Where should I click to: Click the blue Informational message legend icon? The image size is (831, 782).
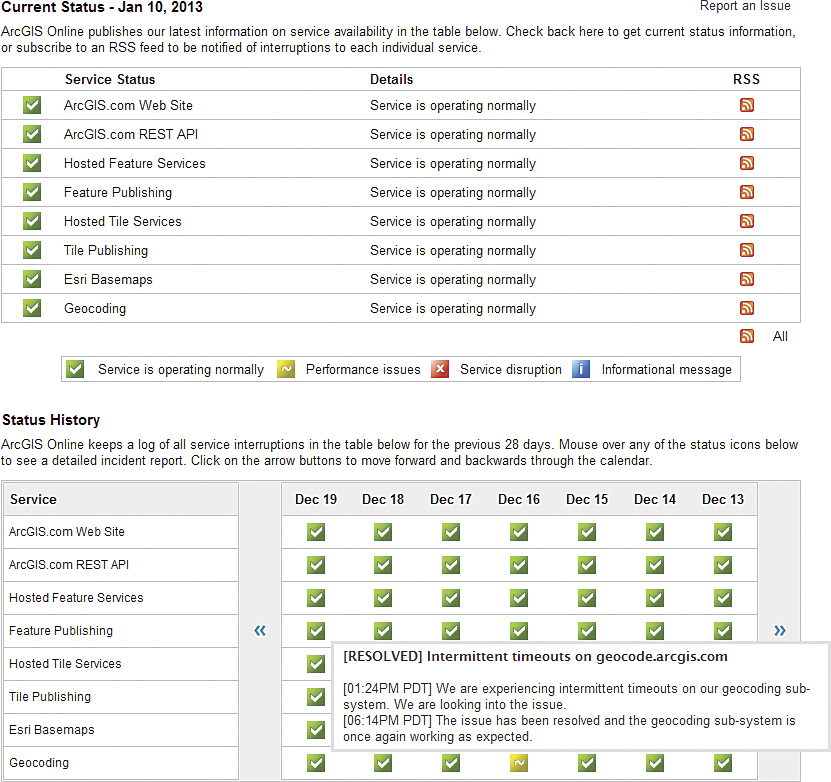point(581,369)
